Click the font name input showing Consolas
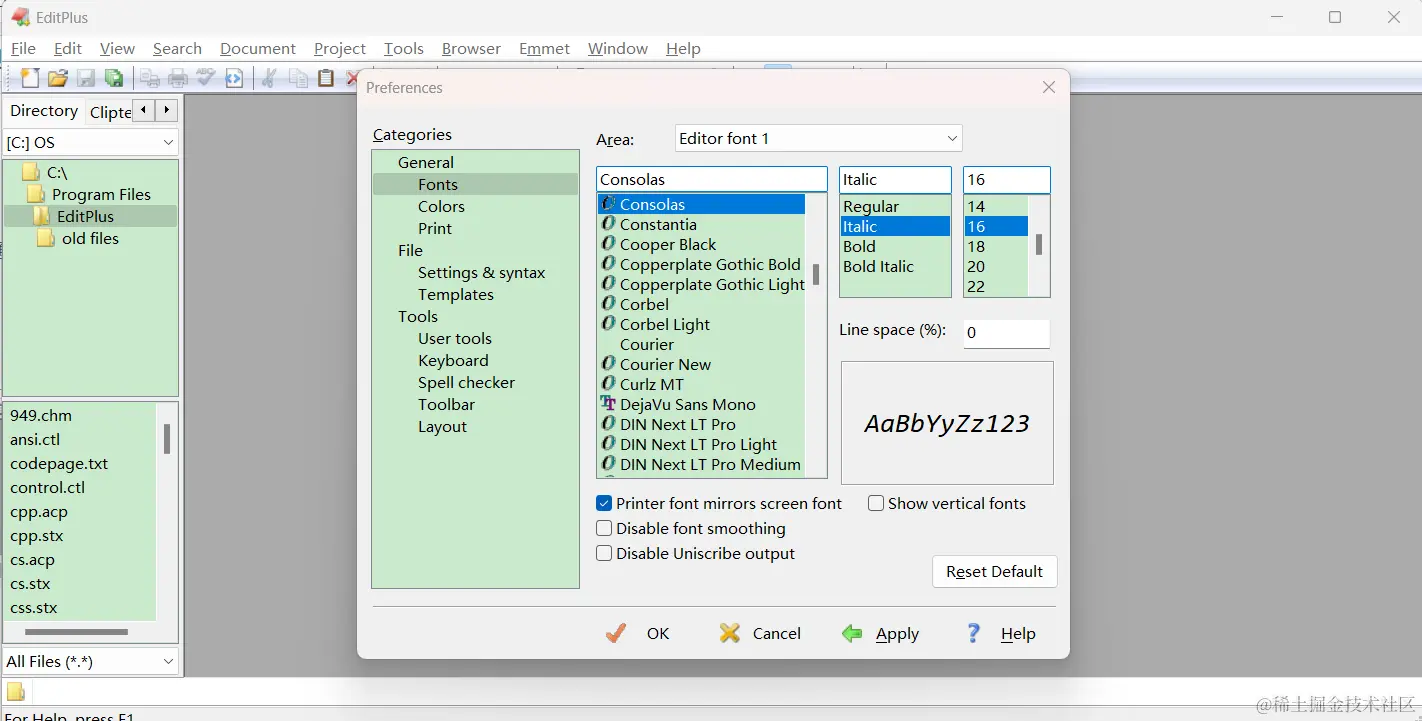The width and height of the screenshot is (1422, 721). pos(712,180)
